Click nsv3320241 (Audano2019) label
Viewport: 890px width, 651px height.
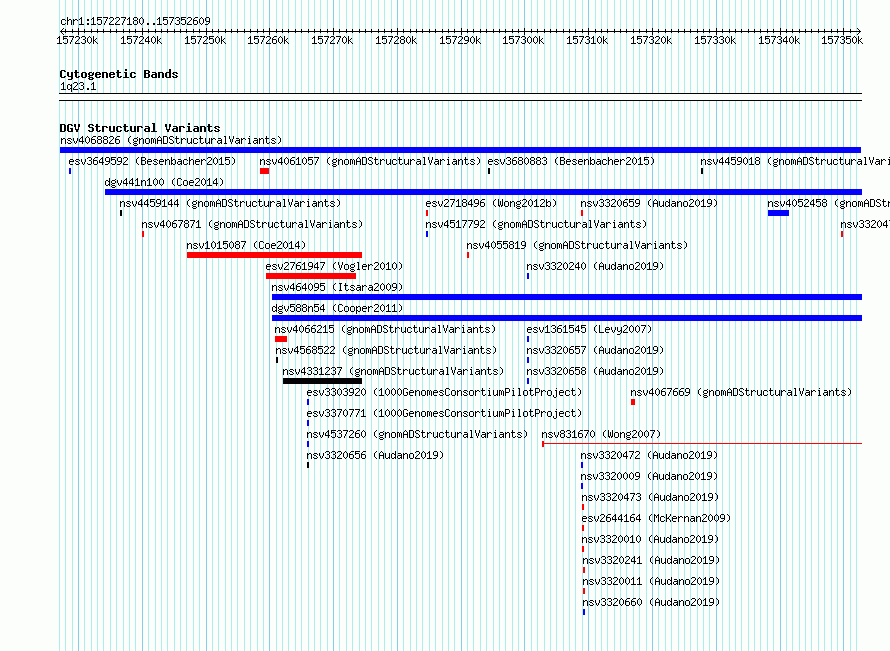[651, 560]
